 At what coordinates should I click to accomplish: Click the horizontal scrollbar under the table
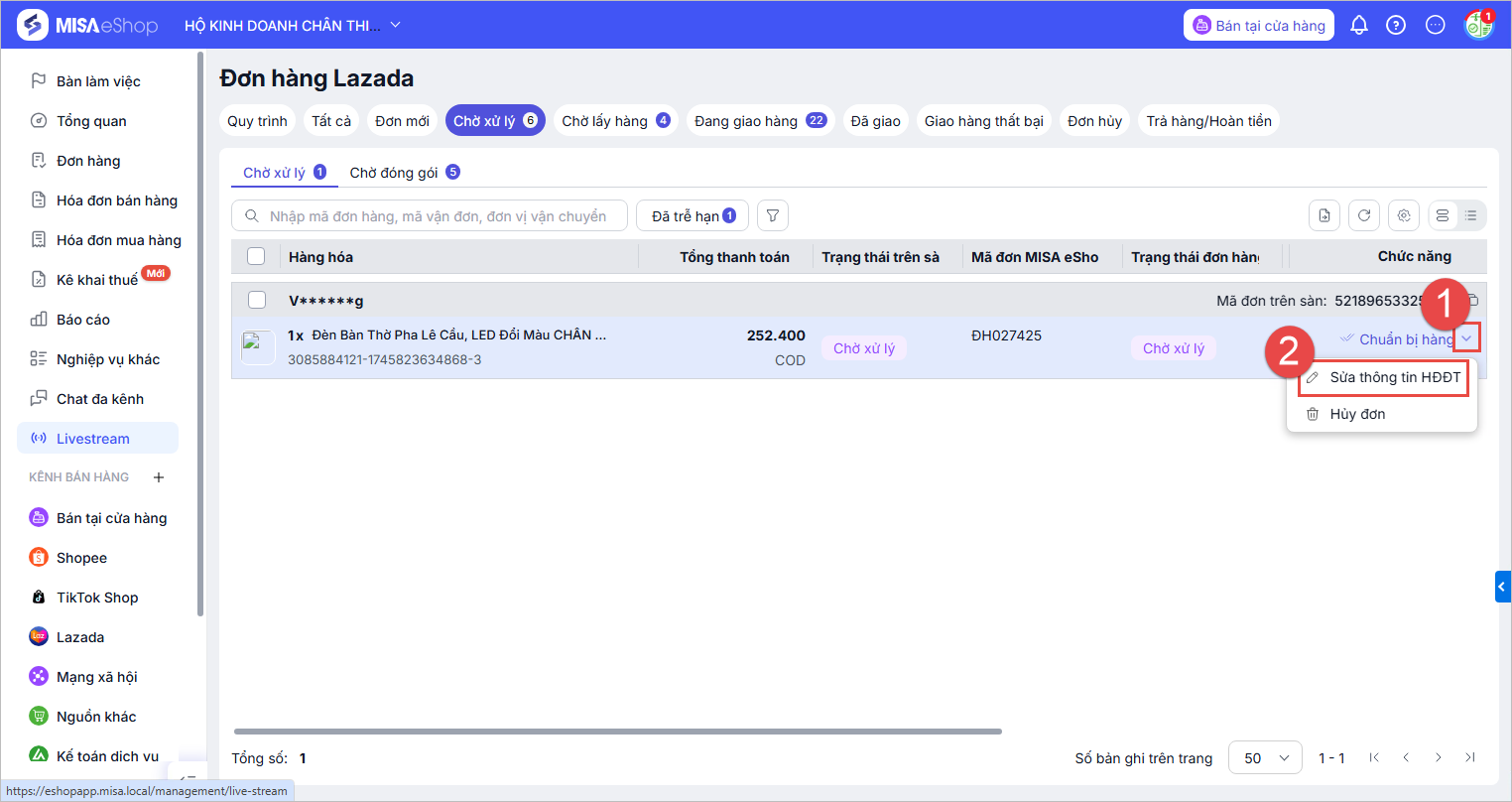[617, 732]
